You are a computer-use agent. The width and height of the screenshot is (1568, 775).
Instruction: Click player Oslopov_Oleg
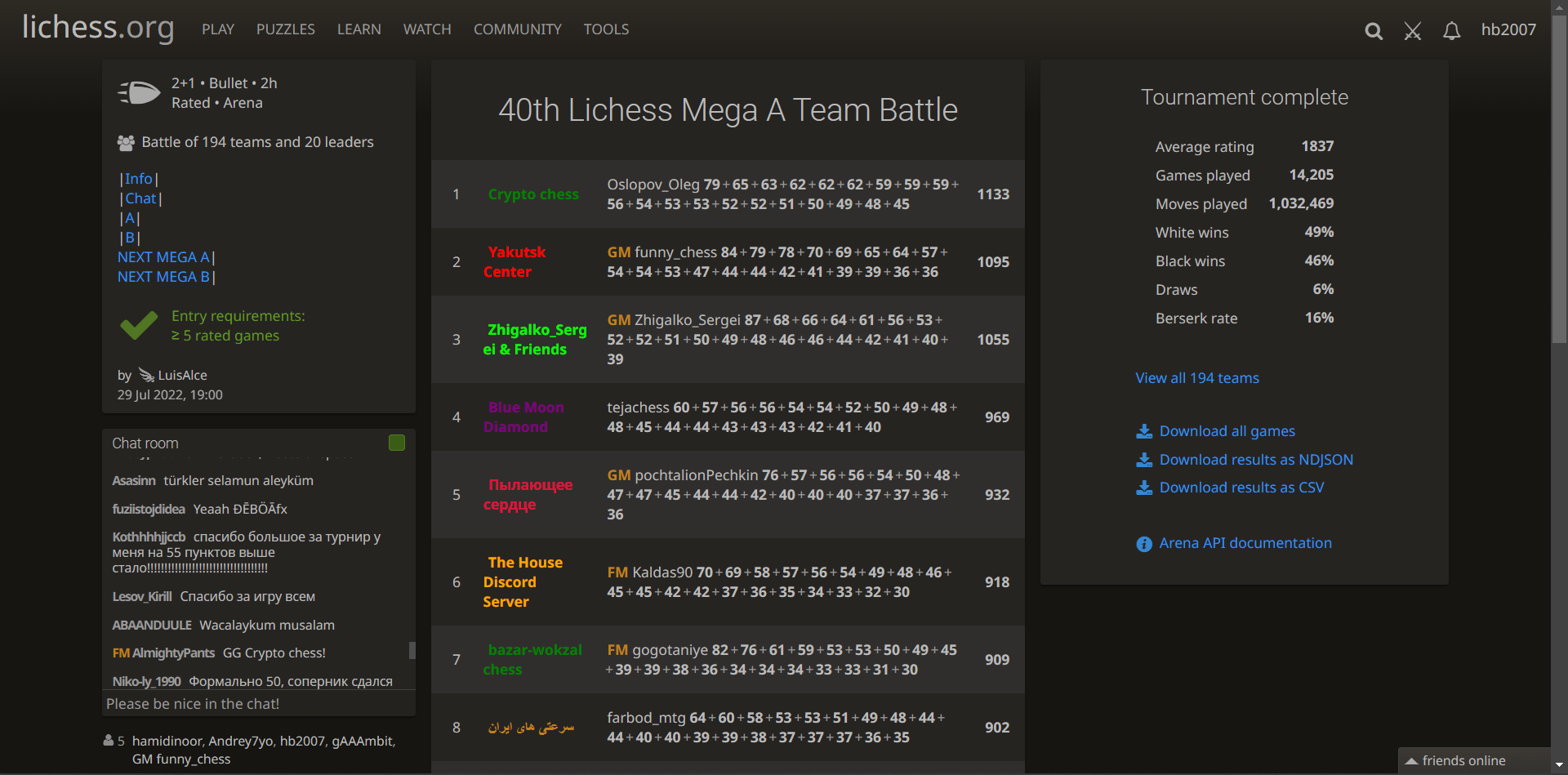coord(653,185)
